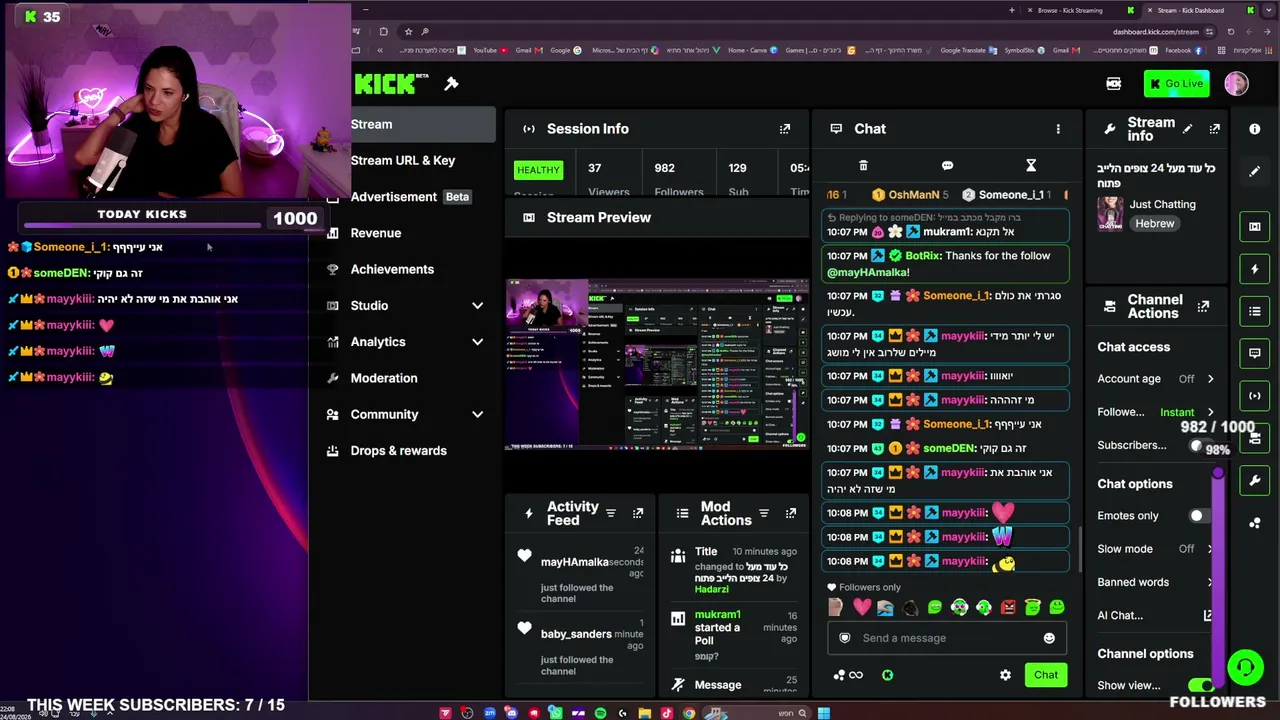Open the Slow mode setting row
The width and height of the screenshot is (1280, 720).
[x=1155, y=549]
